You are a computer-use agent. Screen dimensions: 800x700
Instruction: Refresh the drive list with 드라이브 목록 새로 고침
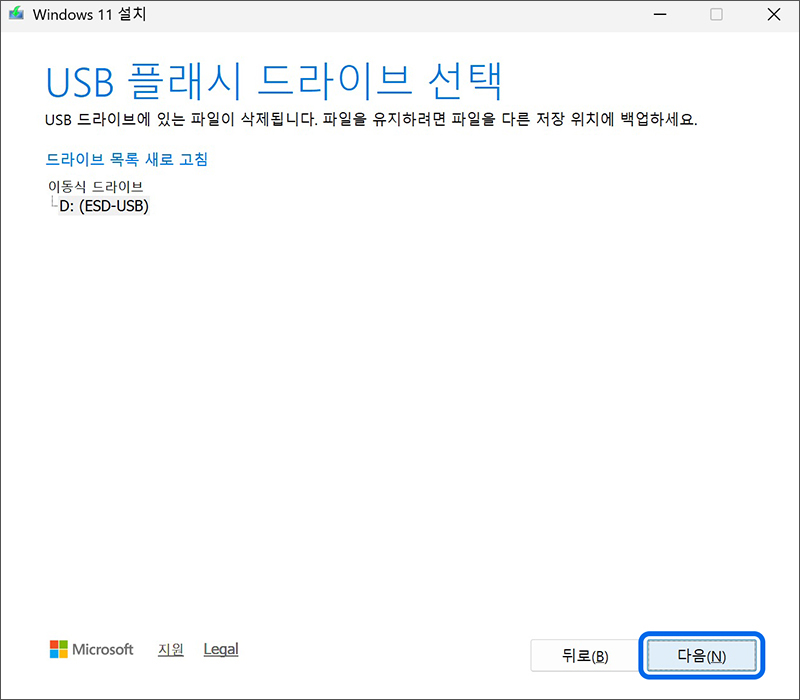(x=125, y=159)
